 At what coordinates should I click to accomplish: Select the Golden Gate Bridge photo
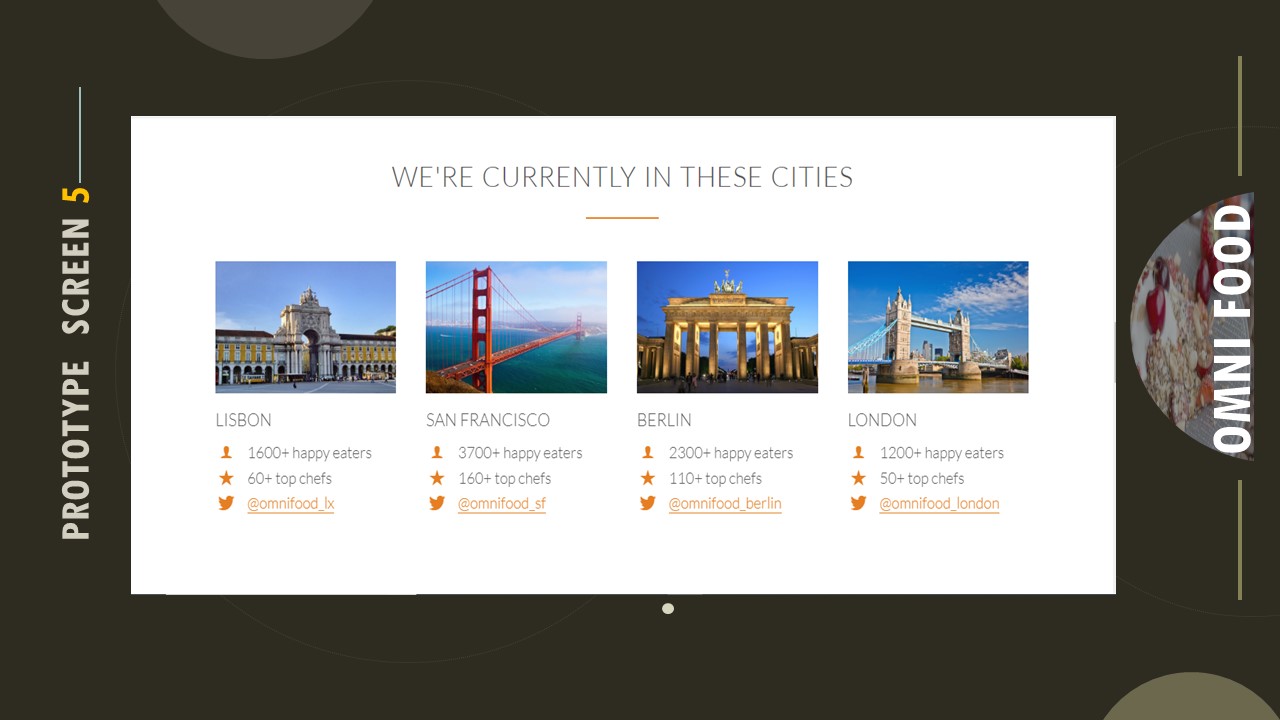[516, 327]
